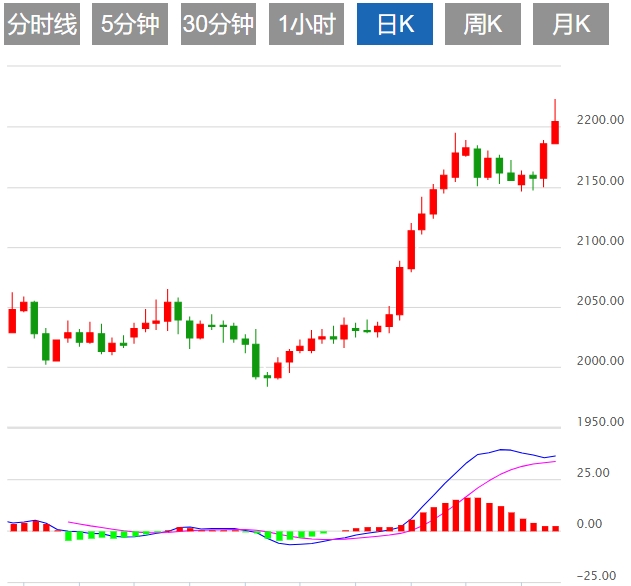Click the active 日K tab
This screenshot has width=631, height=586.
click(395, 25)
